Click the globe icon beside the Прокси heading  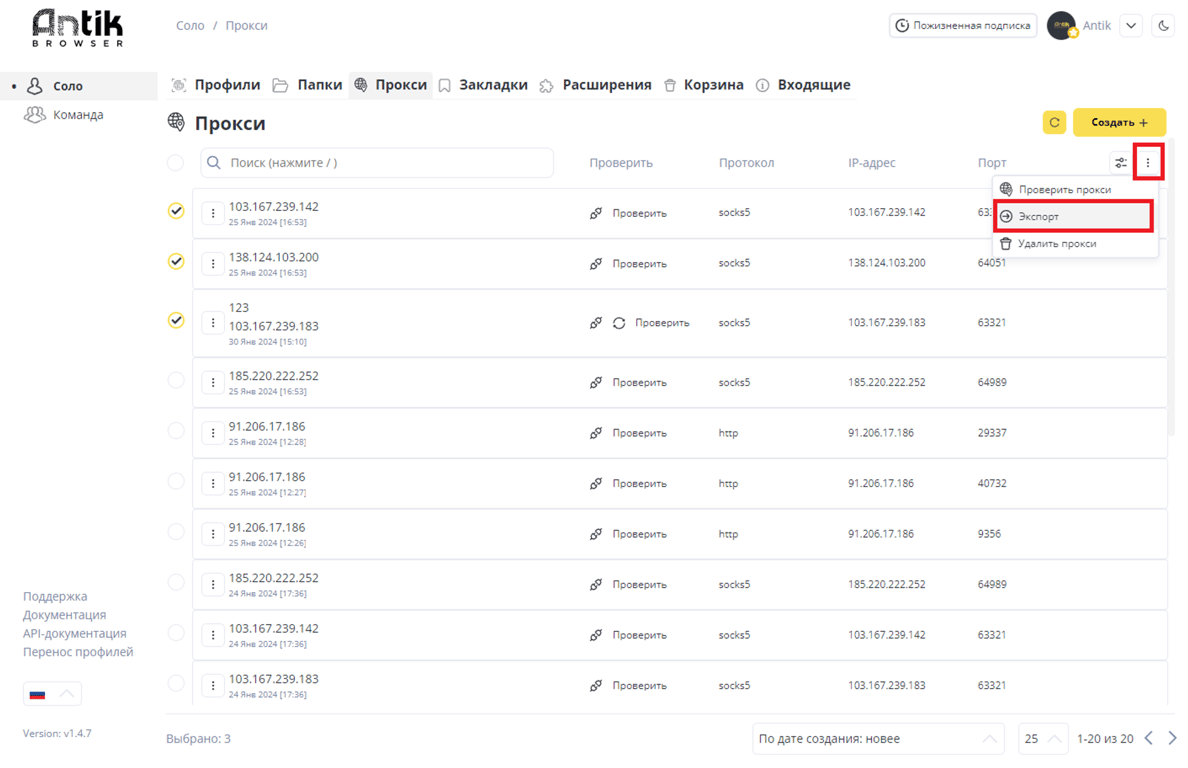[x=176, y=122]
